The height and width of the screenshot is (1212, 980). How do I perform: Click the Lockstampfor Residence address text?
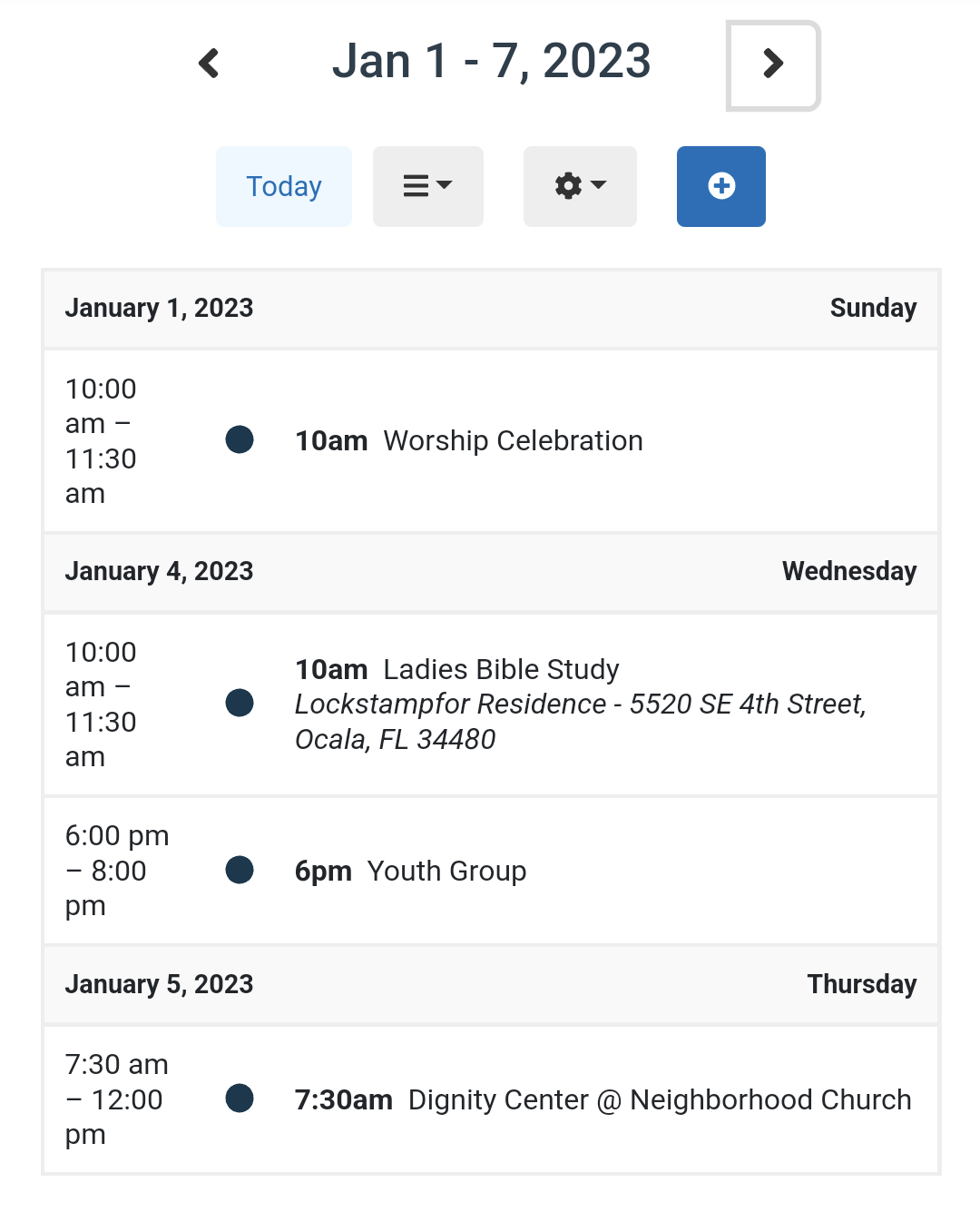point(580,722)
